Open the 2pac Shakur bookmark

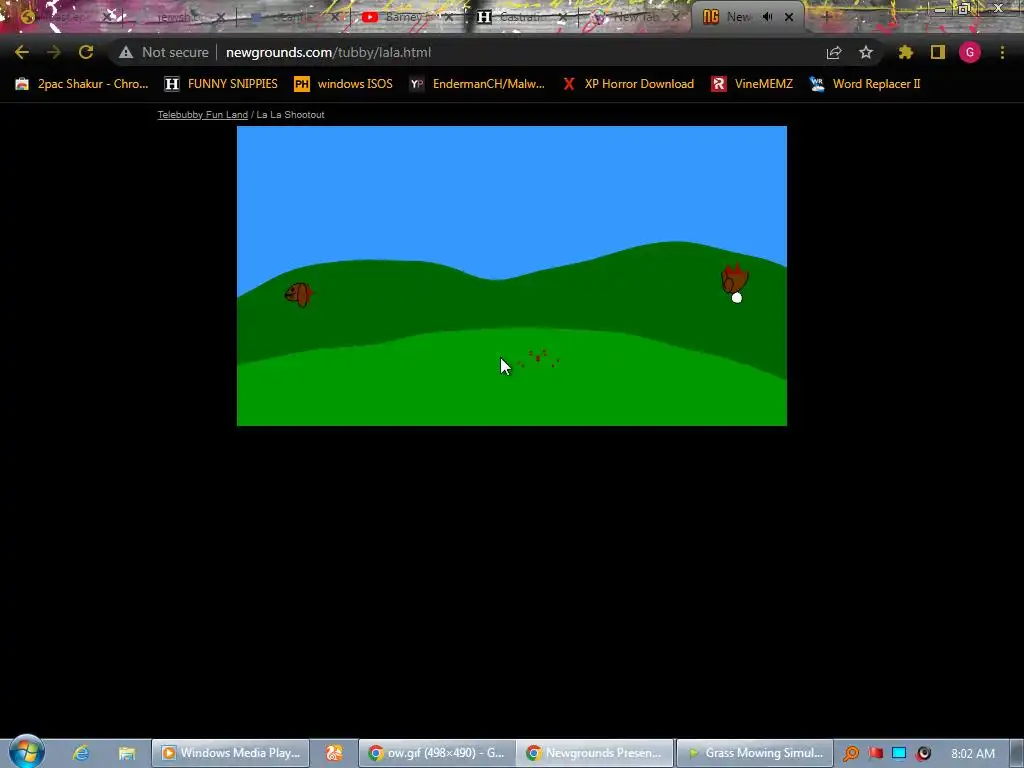82,84
